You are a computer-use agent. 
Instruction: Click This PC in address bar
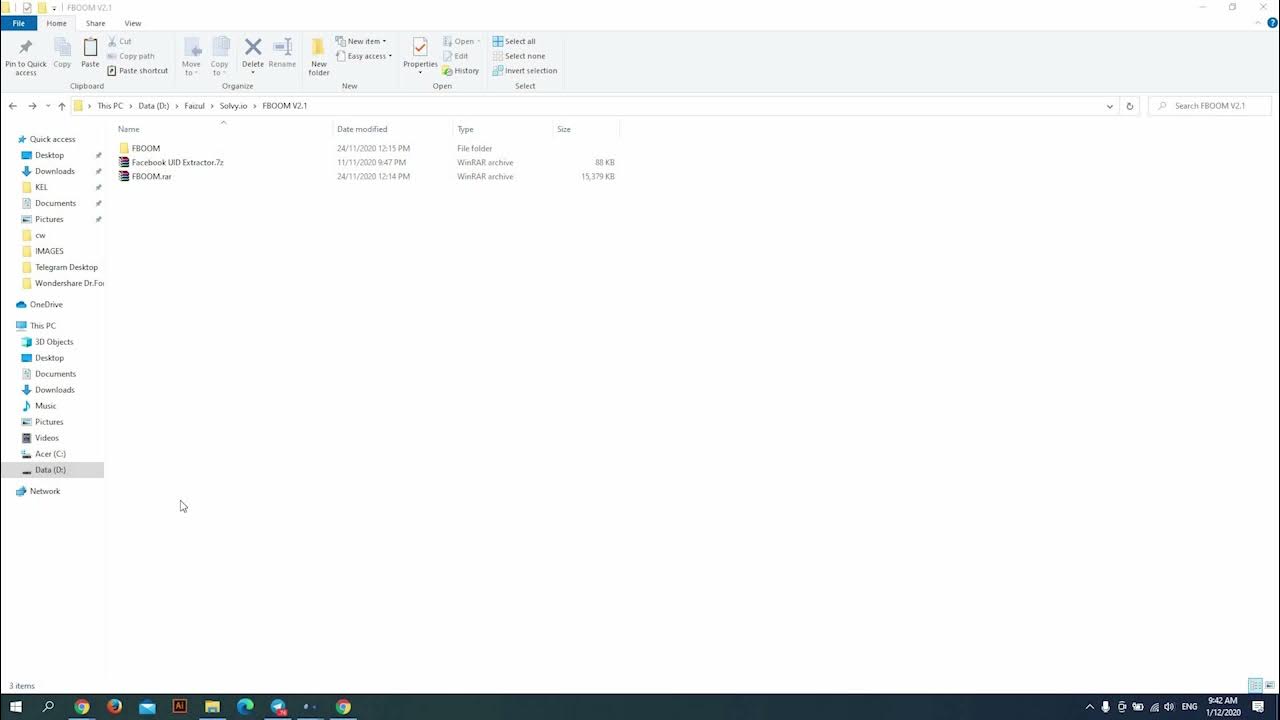(x=110, y=106)
